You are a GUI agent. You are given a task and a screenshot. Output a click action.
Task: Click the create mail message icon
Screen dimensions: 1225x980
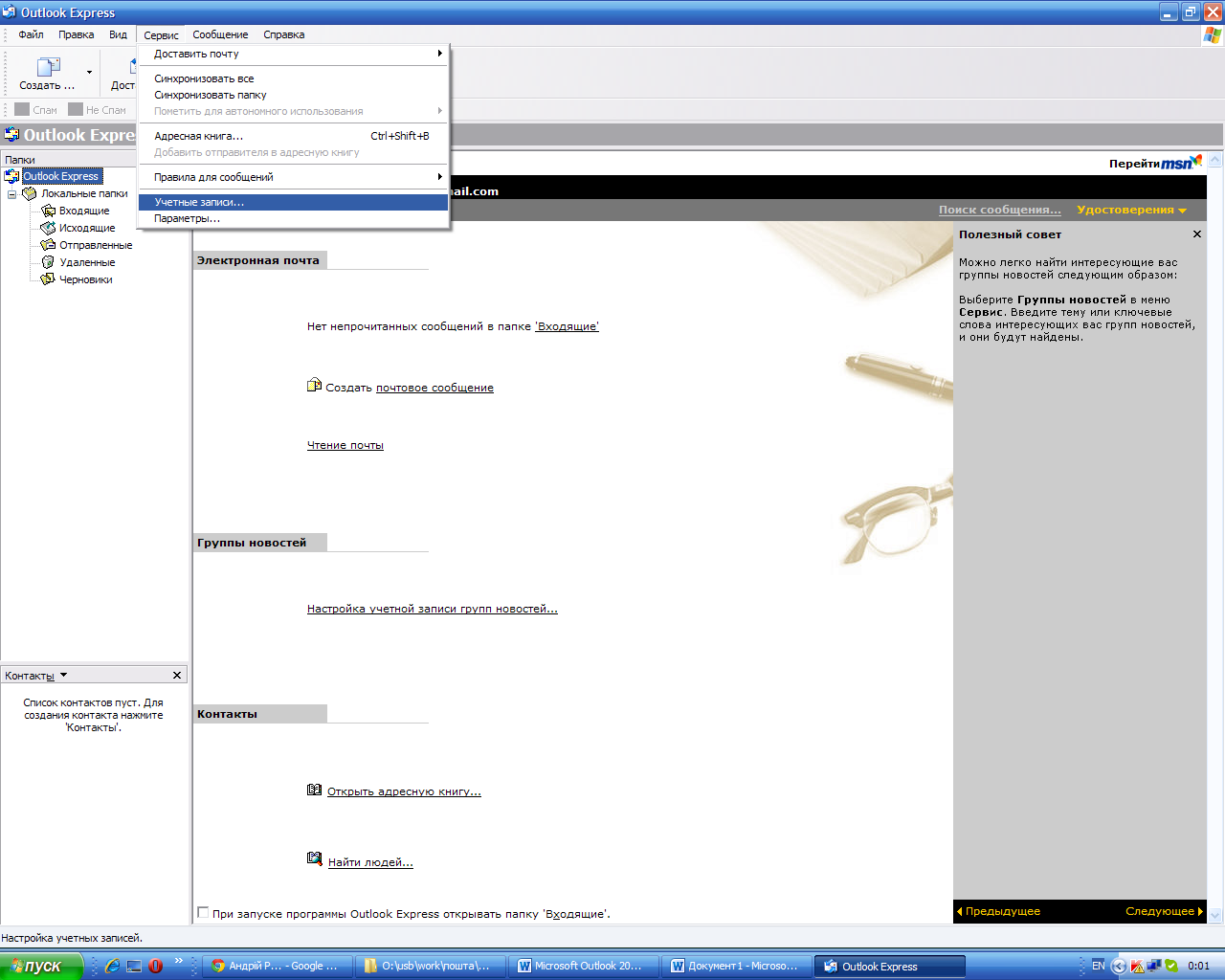pos(314,386)
